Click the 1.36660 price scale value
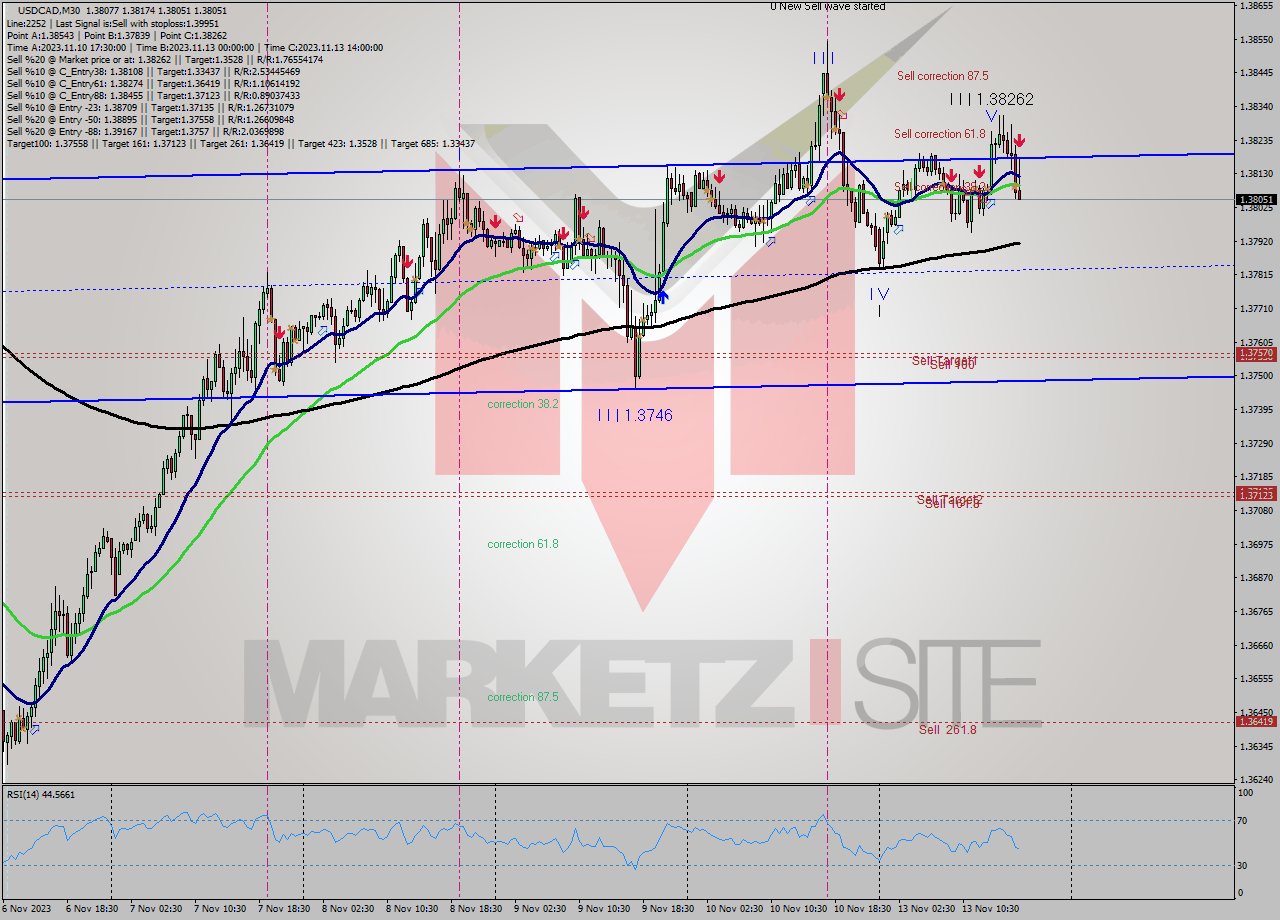 tap(1256, 646)
